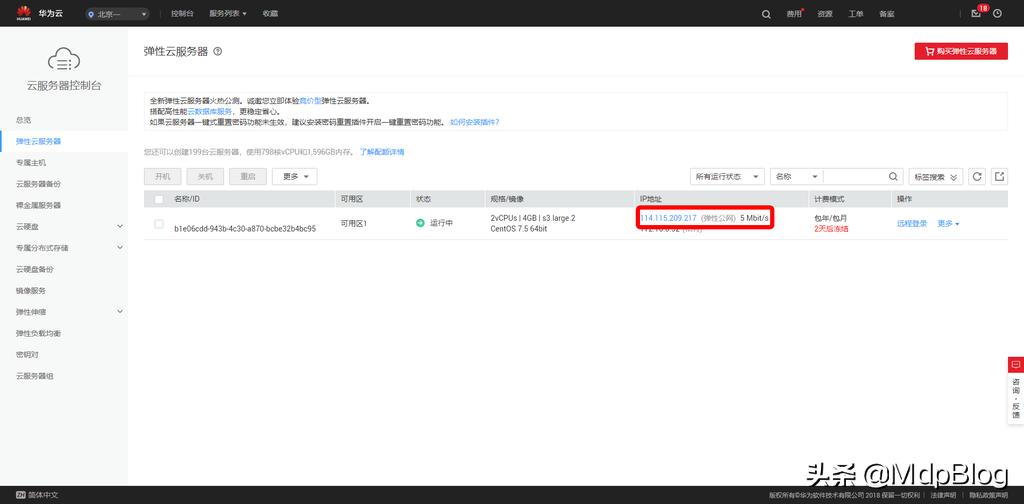Tick the checkbox for server b1e06cdd row
This screenshot has width=1024, height=504.
[x=159, y=224]
